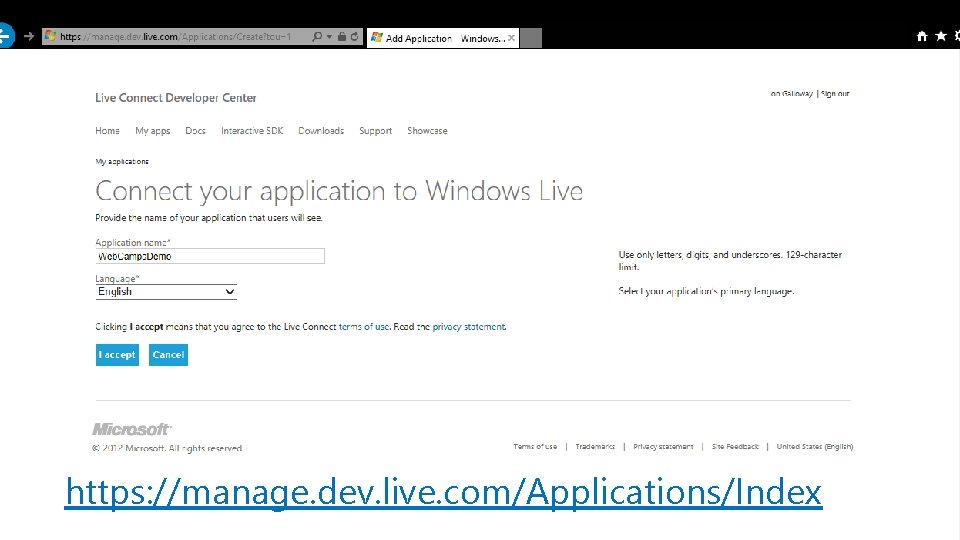Open footer Trademarks link
Screen dimensions: 960x540
[x=595, y=447]
